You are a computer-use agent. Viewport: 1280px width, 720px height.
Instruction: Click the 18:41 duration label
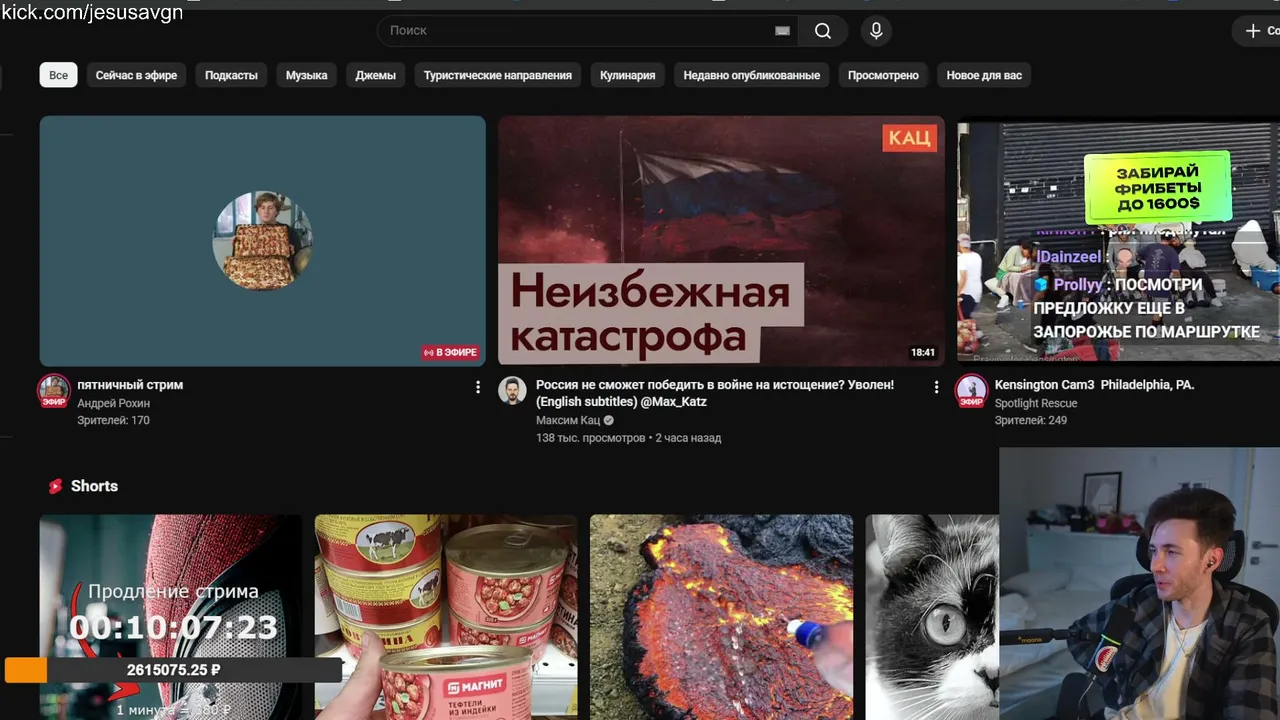922,353
